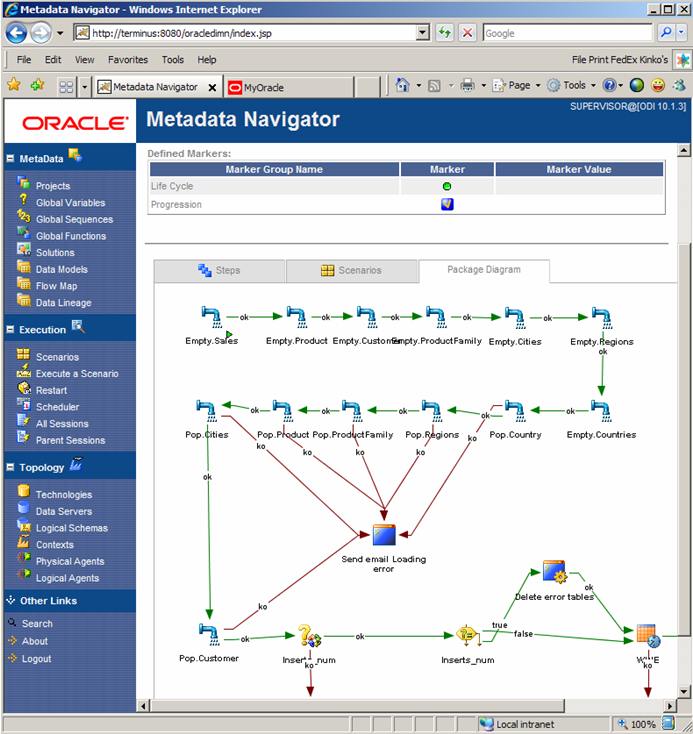Click the Physical Agents icon

pos(23,558)
